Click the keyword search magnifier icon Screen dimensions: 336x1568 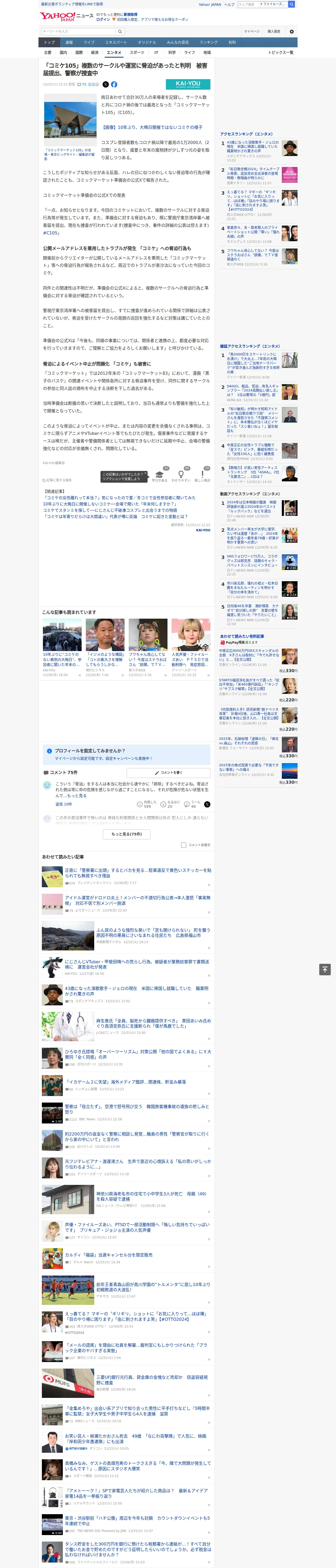(x=120, y=31)
